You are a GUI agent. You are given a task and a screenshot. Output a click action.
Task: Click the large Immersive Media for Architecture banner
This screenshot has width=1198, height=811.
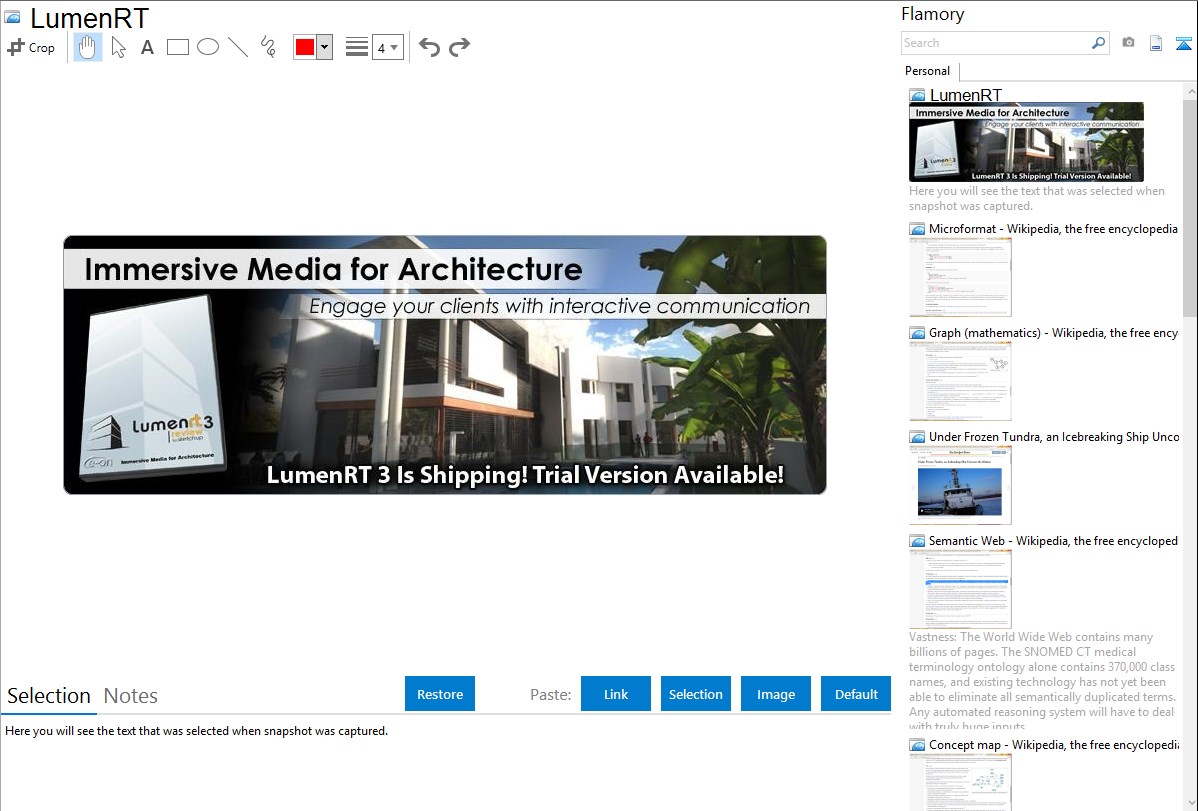[445, 365]
